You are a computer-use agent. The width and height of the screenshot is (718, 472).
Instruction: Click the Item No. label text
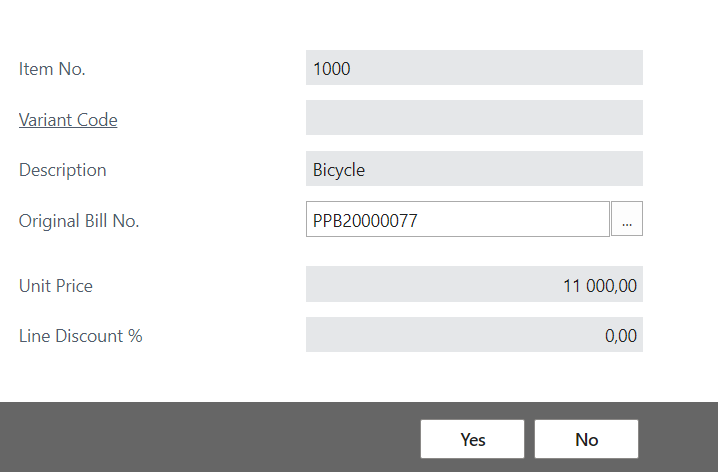52,69
